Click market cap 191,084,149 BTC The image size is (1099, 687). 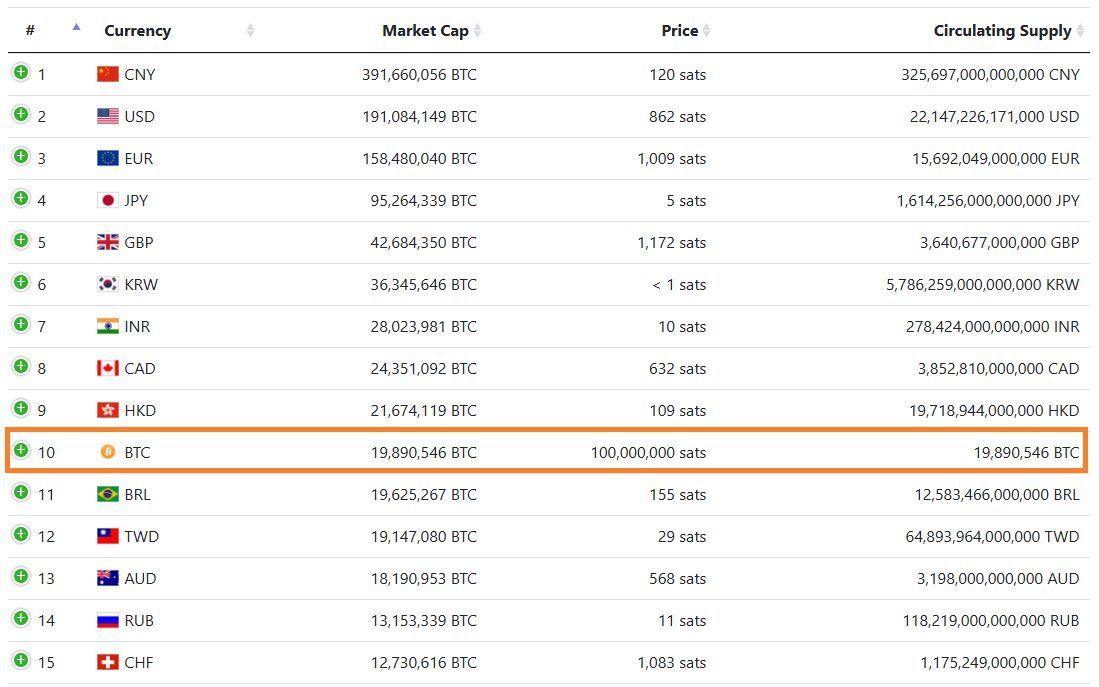[419, 116]
